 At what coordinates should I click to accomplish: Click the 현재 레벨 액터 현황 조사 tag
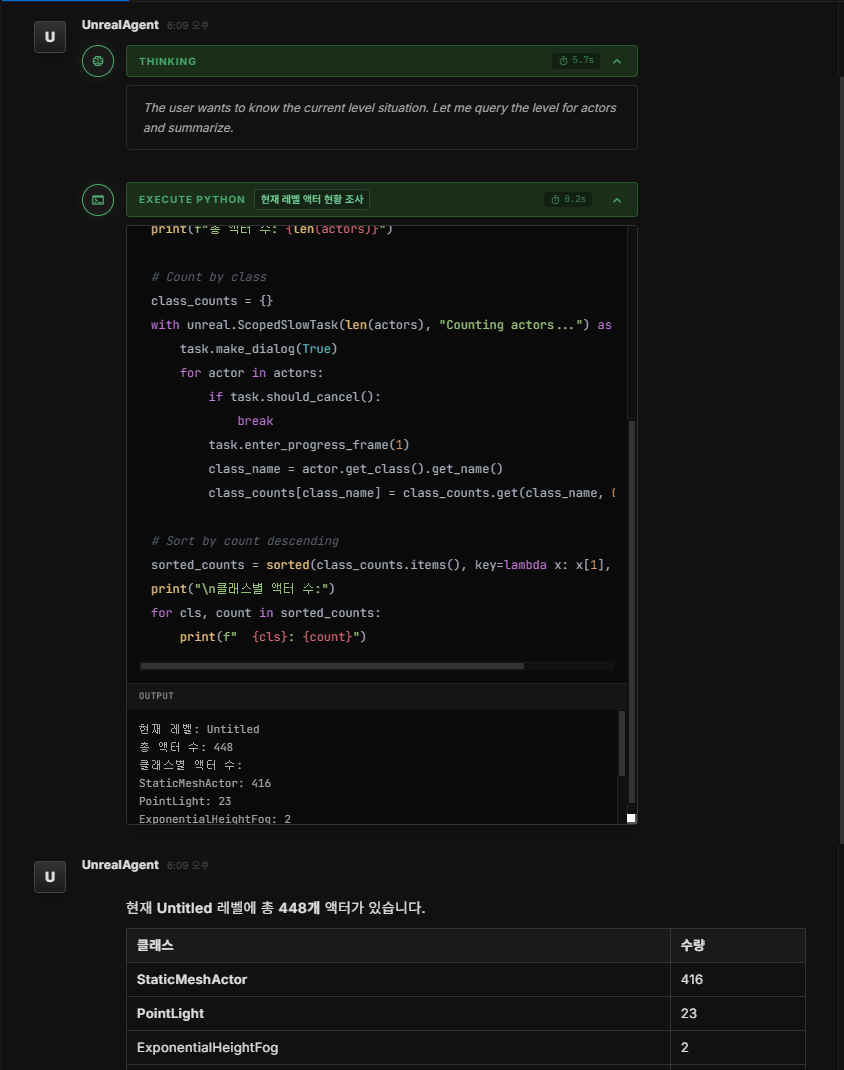(312, 199)
